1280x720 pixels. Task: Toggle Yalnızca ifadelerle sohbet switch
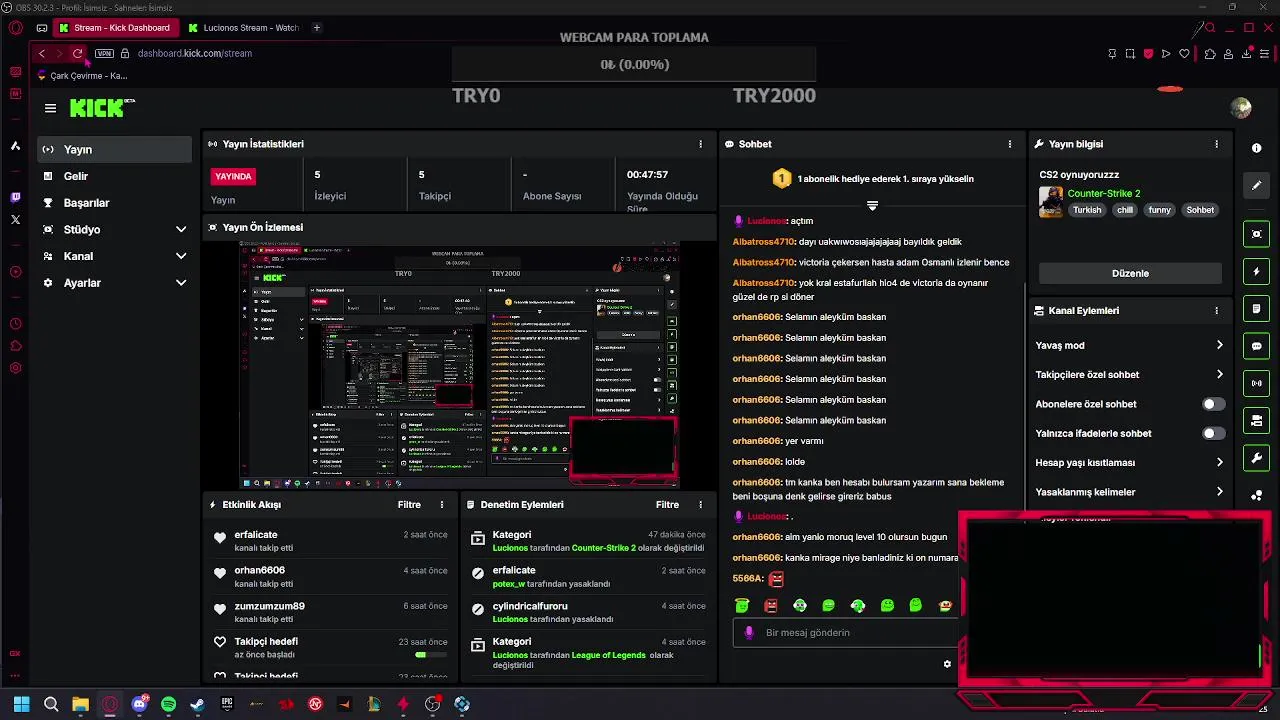[x=1213, y=434]
